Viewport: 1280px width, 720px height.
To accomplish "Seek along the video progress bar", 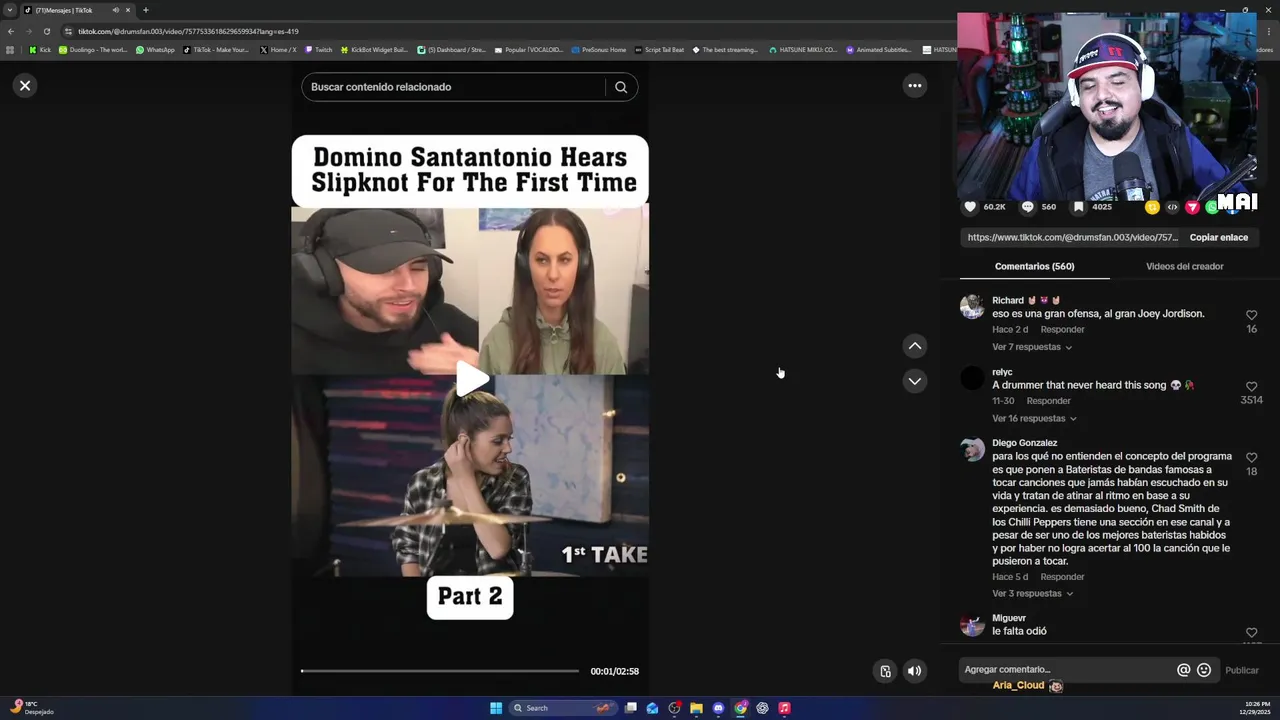I will pyautogui.click(x=440, y=671).
